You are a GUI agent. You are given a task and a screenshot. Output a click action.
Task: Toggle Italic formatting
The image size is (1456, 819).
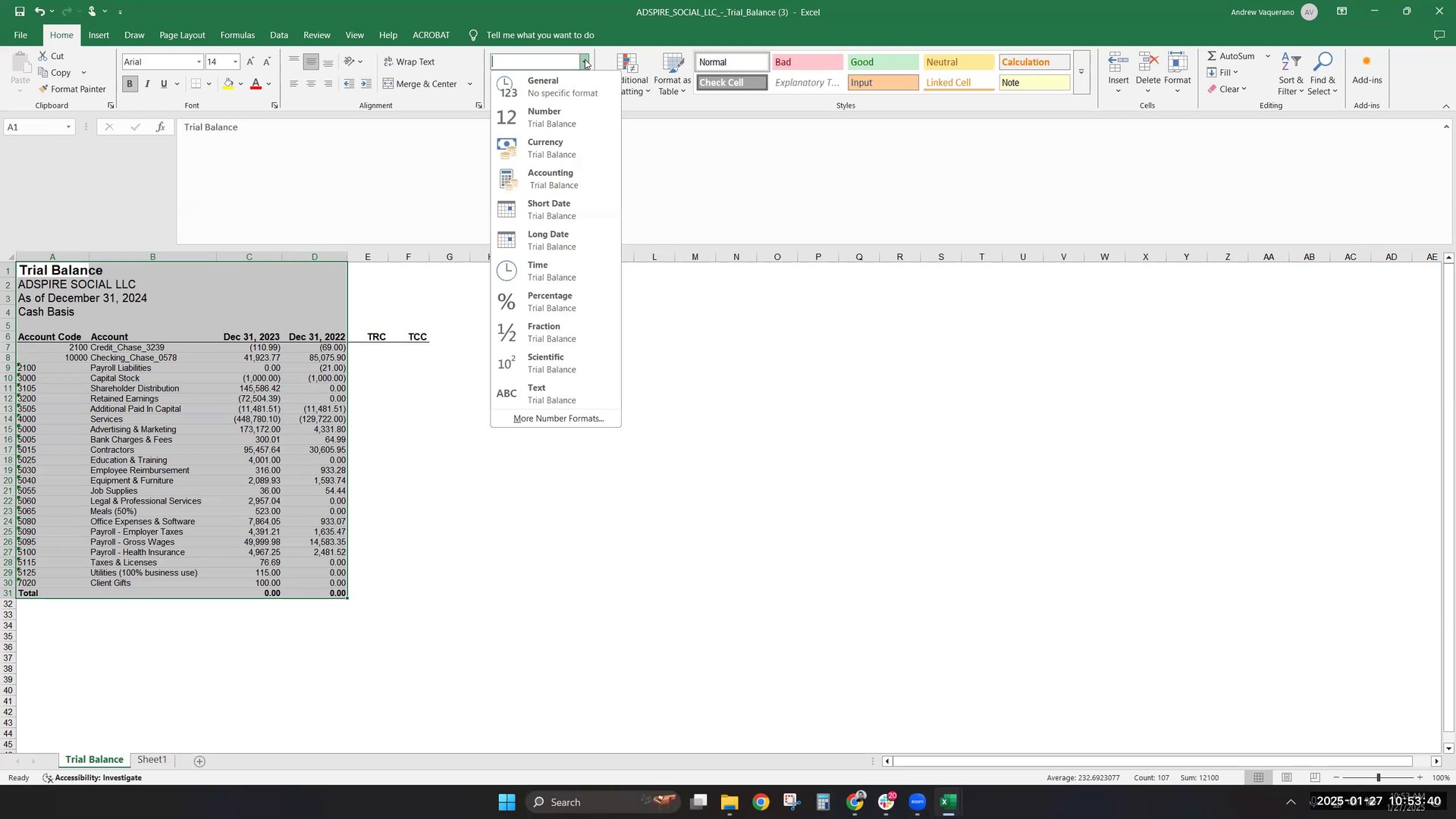pos(147,84)
